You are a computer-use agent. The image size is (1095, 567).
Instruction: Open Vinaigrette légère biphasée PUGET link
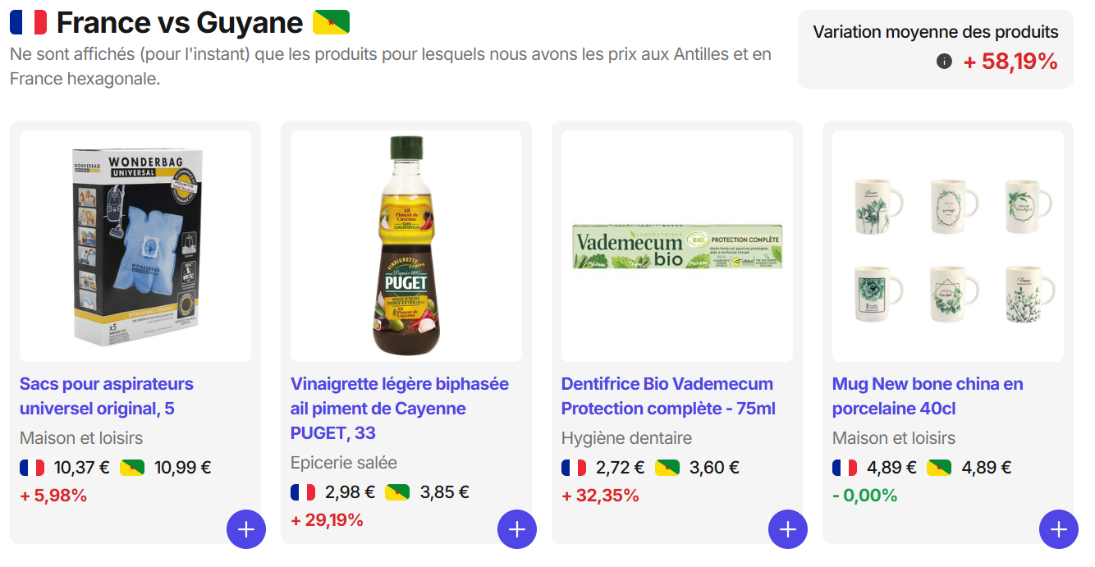tap(399, 408)
